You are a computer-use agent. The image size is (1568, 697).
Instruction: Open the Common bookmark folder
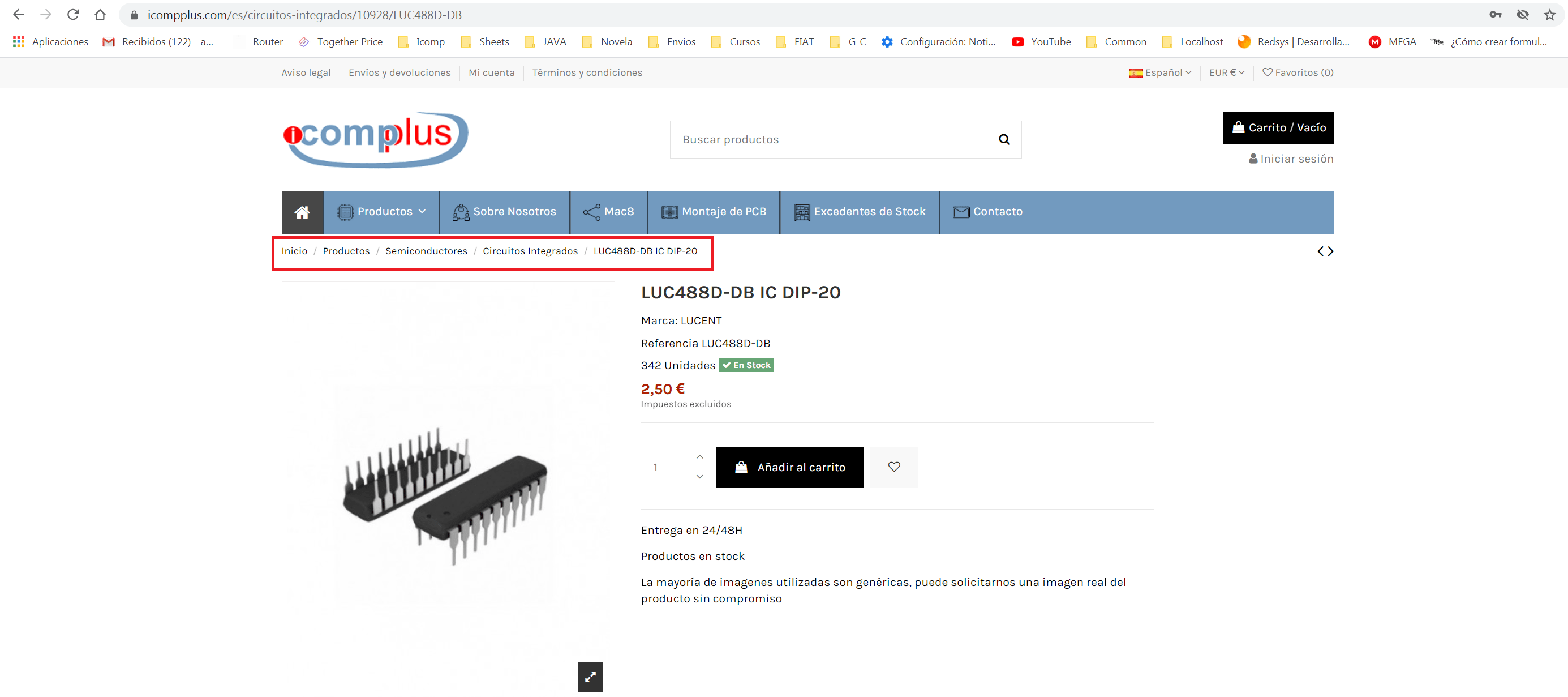[x=1116, y=41]
